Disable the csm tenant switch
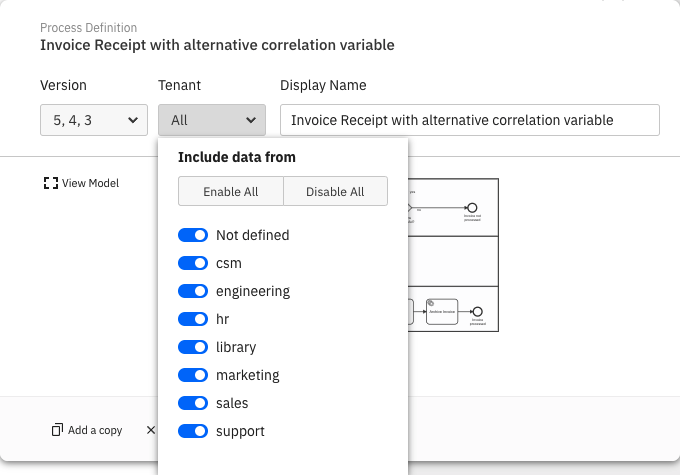Viewport: 680px width, 475px height. pyautogui.click(x=193, y=263)
